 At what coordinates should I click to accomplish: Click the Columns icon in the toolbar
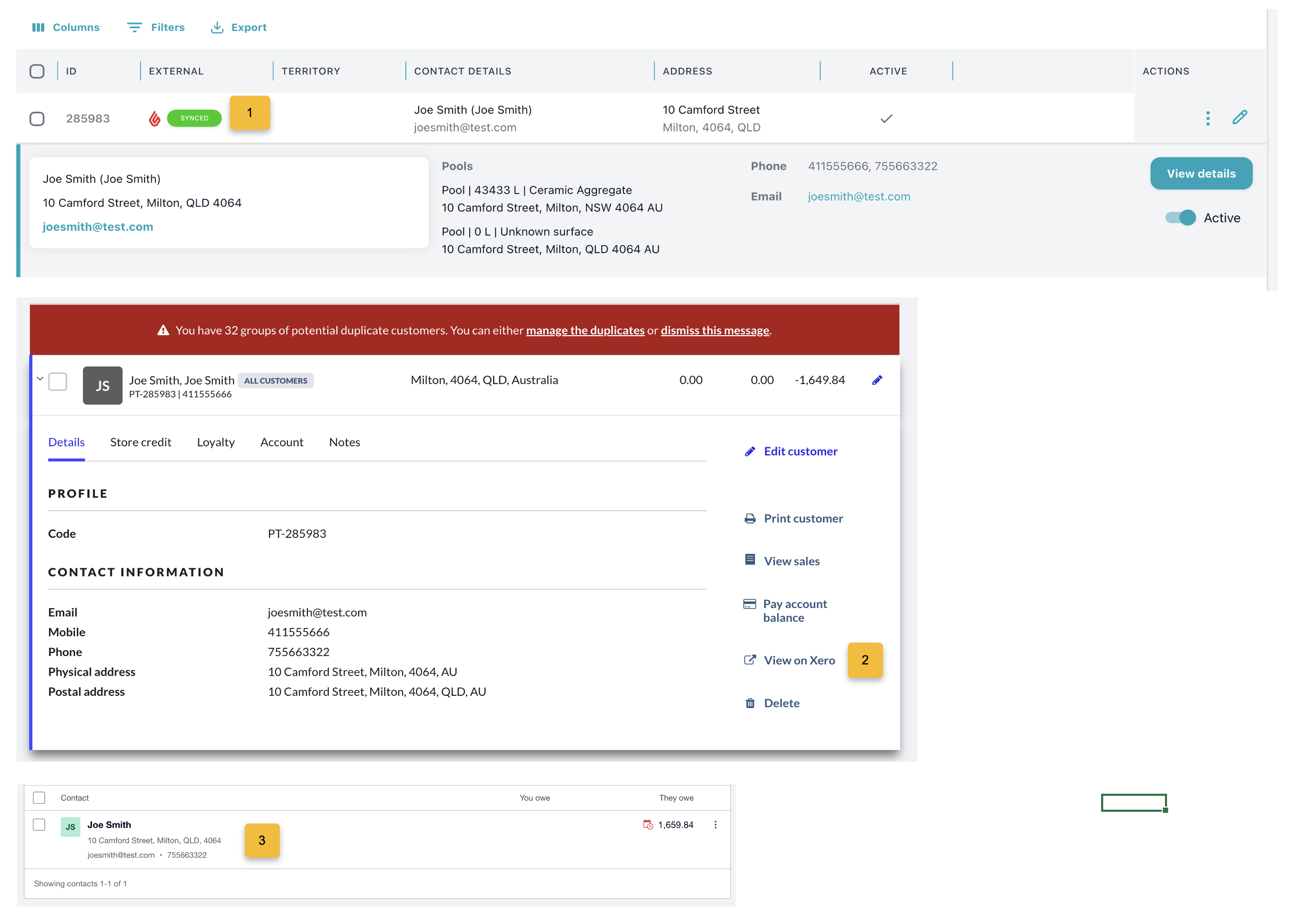pyautogui.click(x=38, y=28)
